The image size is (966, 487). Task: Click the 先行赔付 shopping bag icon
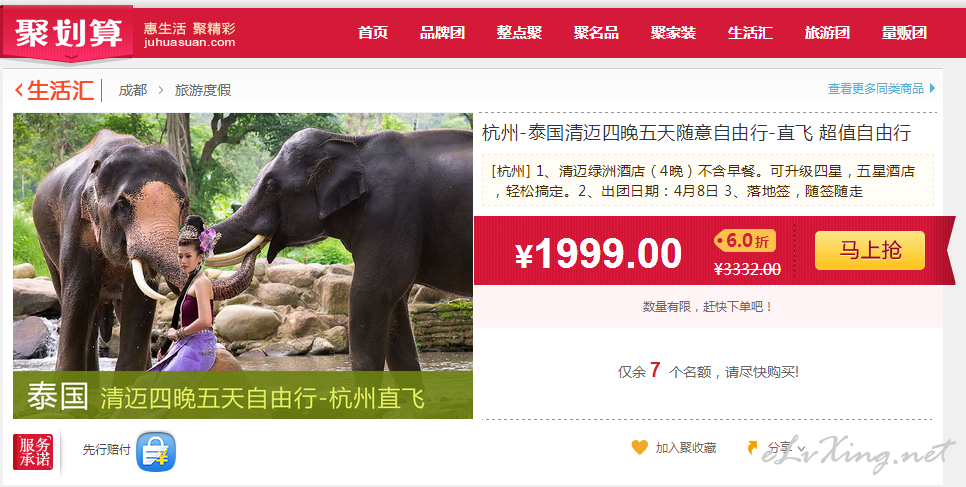tap(156, 451)
